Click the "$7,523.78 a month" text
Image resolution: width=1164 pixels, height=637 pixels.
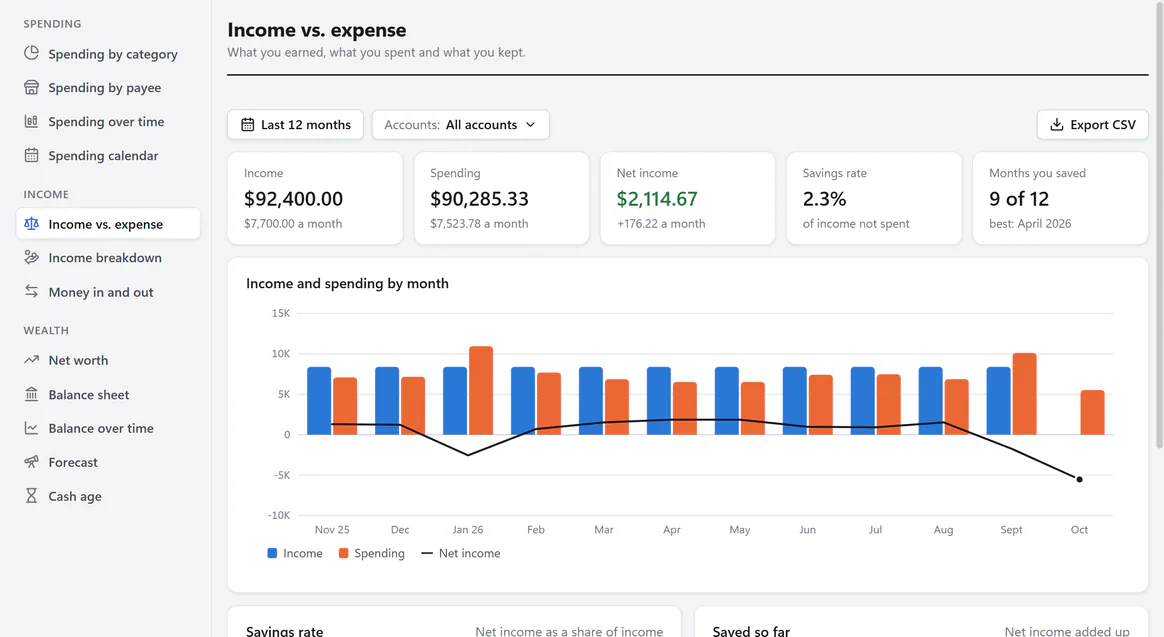tap(480, 223)
